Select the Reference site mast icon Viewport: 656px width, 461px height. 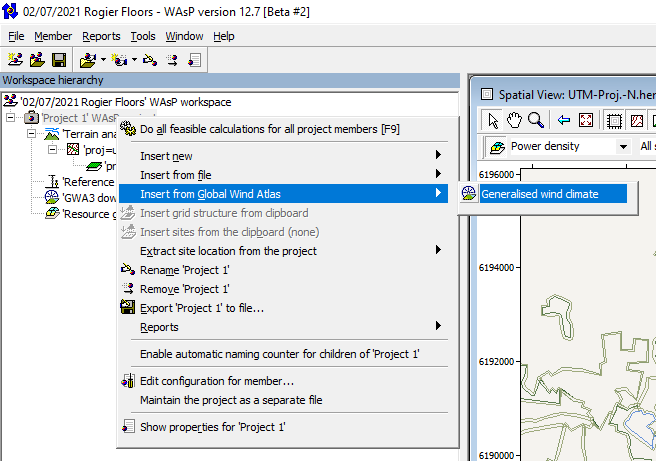[x=52, y=182]
